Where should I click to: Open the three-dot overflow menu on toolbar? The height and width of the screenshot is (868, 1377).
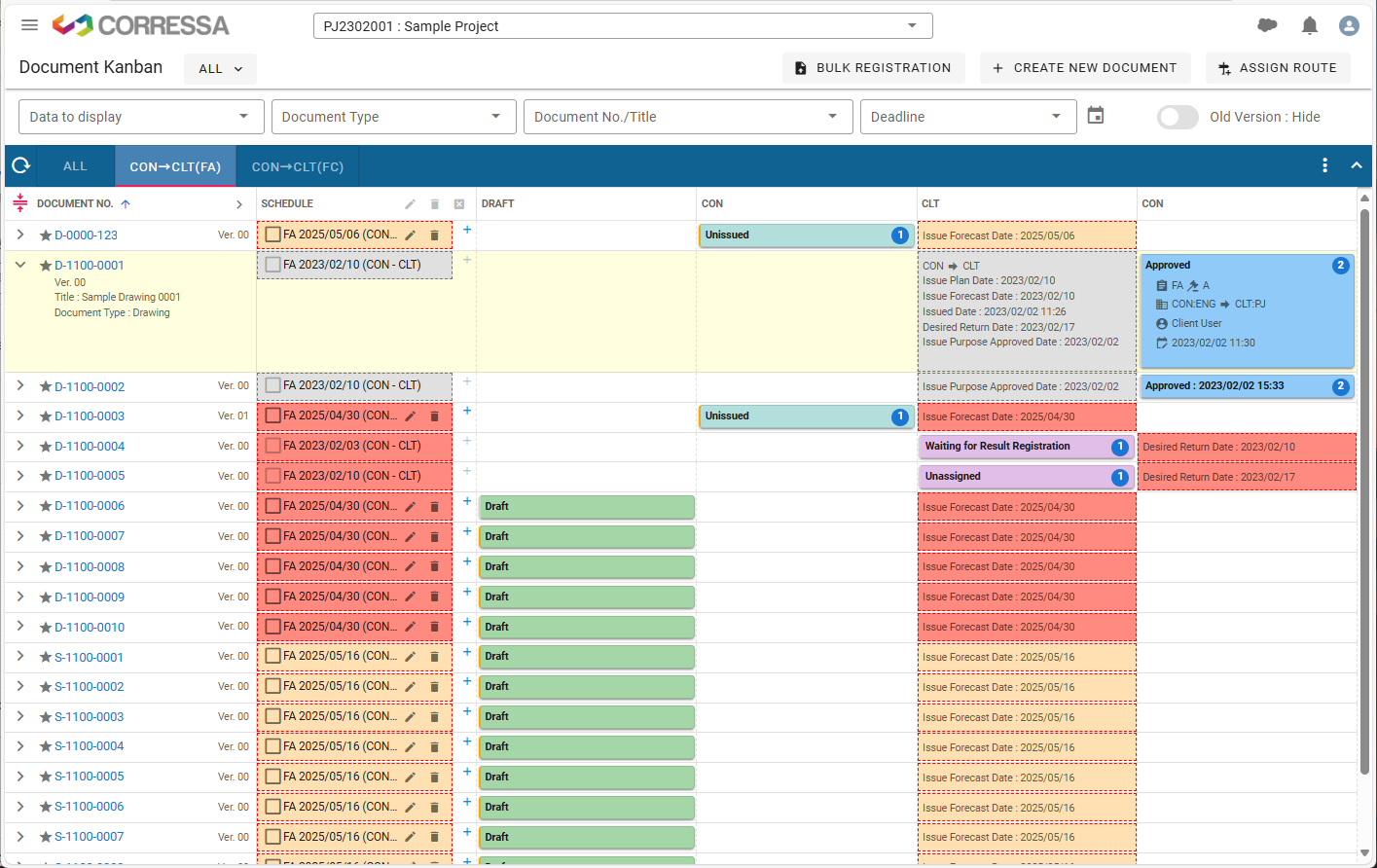coord(1324,165)
